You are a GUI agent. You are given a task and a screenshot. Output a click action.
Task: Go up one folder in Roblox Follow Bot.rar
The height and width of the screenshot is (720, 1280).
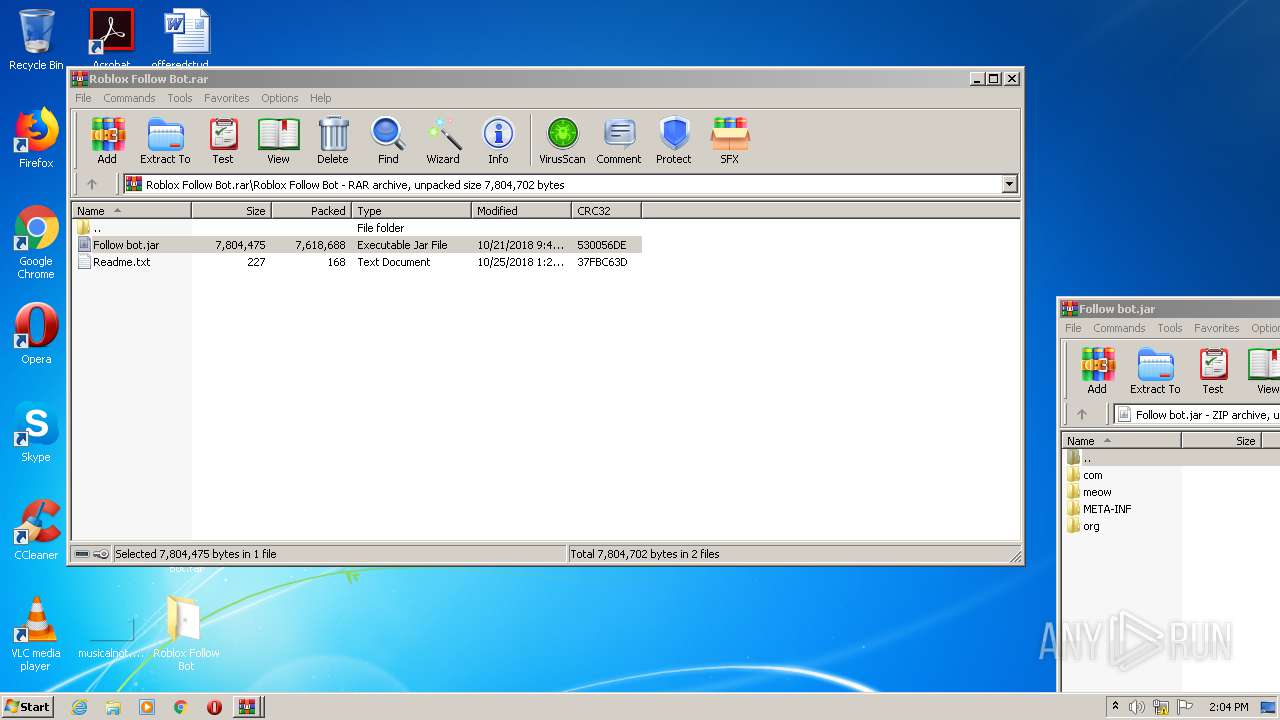pyautogui.click(x=92, y=184)
